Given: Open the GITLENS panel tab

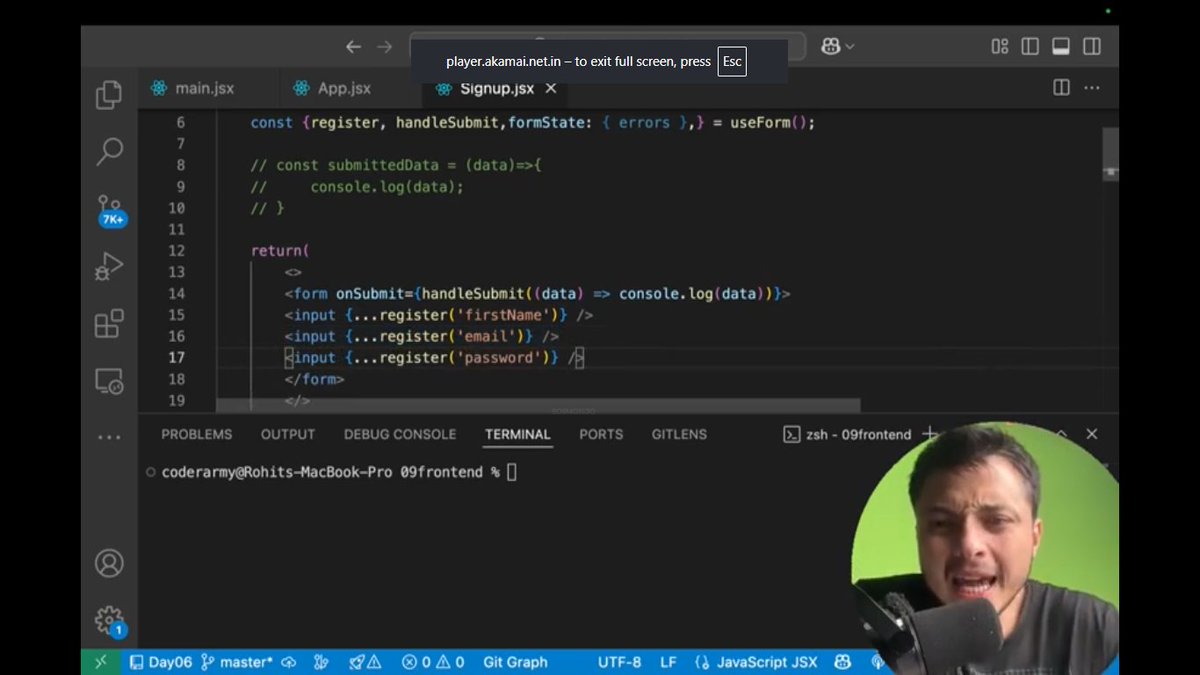Looking at the screenshot, I should click(679, 434).
